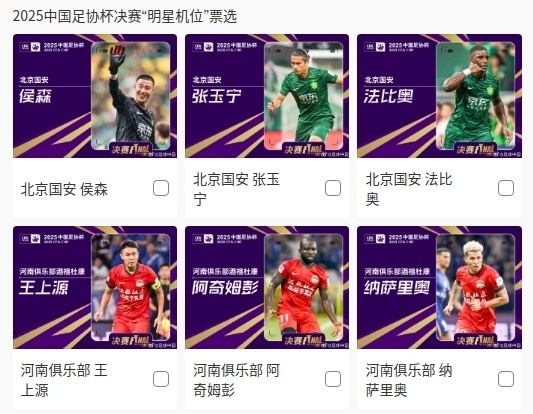Click the 河南俱乐部 阿奇姆彭 option label
Image resolution: width=533 pixels, height=414 pixels.
tap(236, 380)
